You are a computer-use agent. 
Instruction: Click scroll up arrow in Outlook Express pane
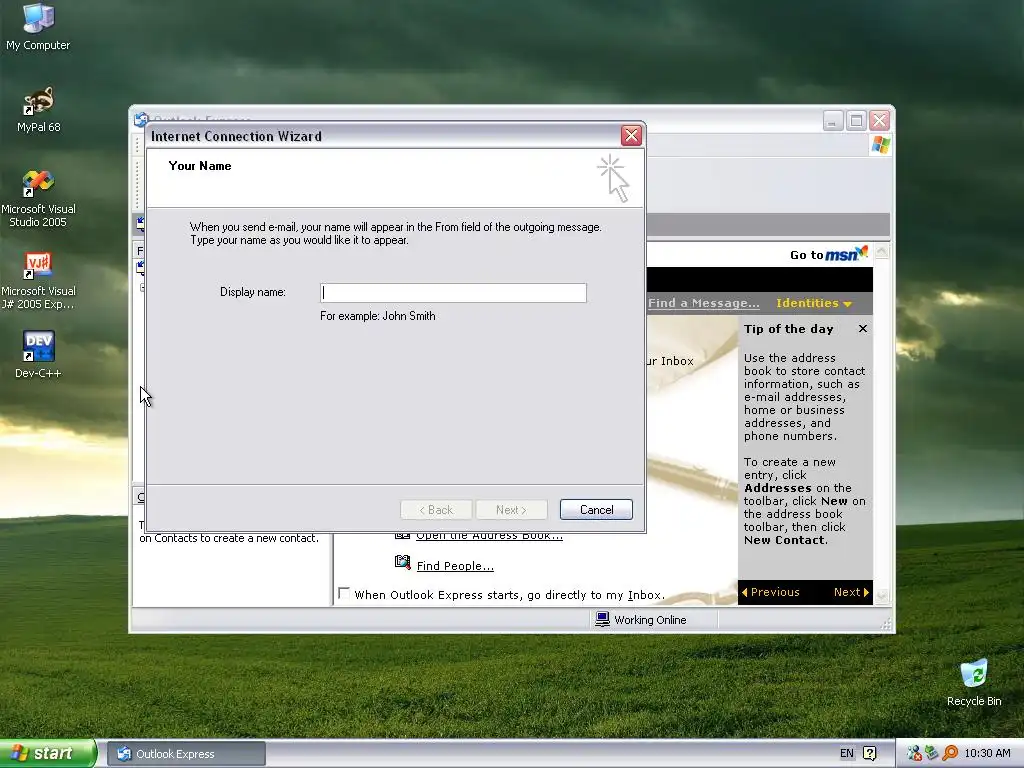tap(882, 251)
